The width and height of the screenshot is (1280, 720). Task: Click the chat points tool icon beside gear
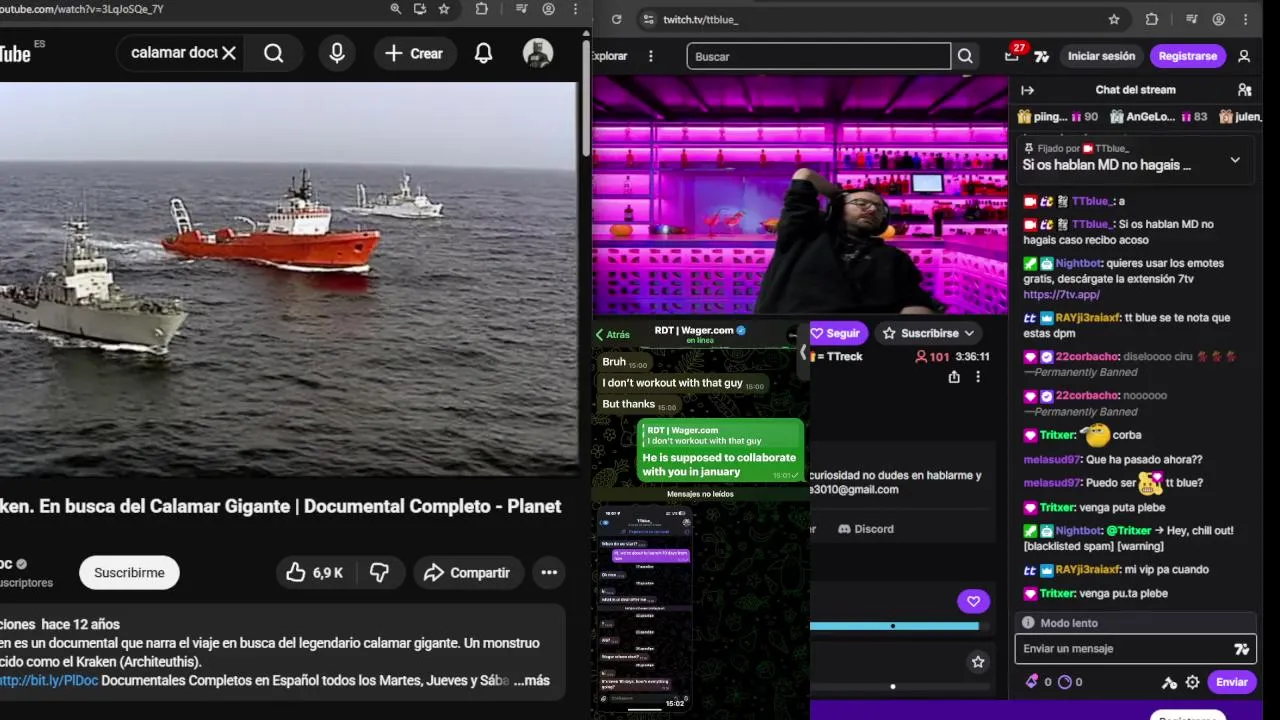coord(1169,682)
